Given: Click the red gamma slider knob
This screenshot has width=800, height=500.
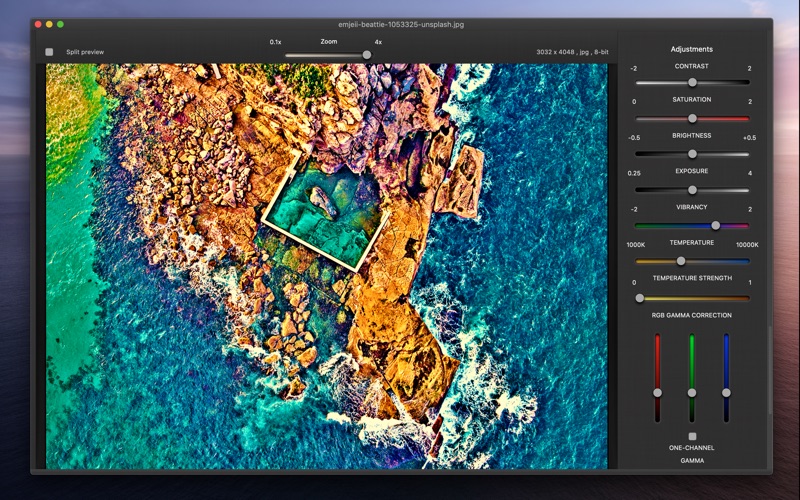Looking at the screenshot, I should coord(658,392).
